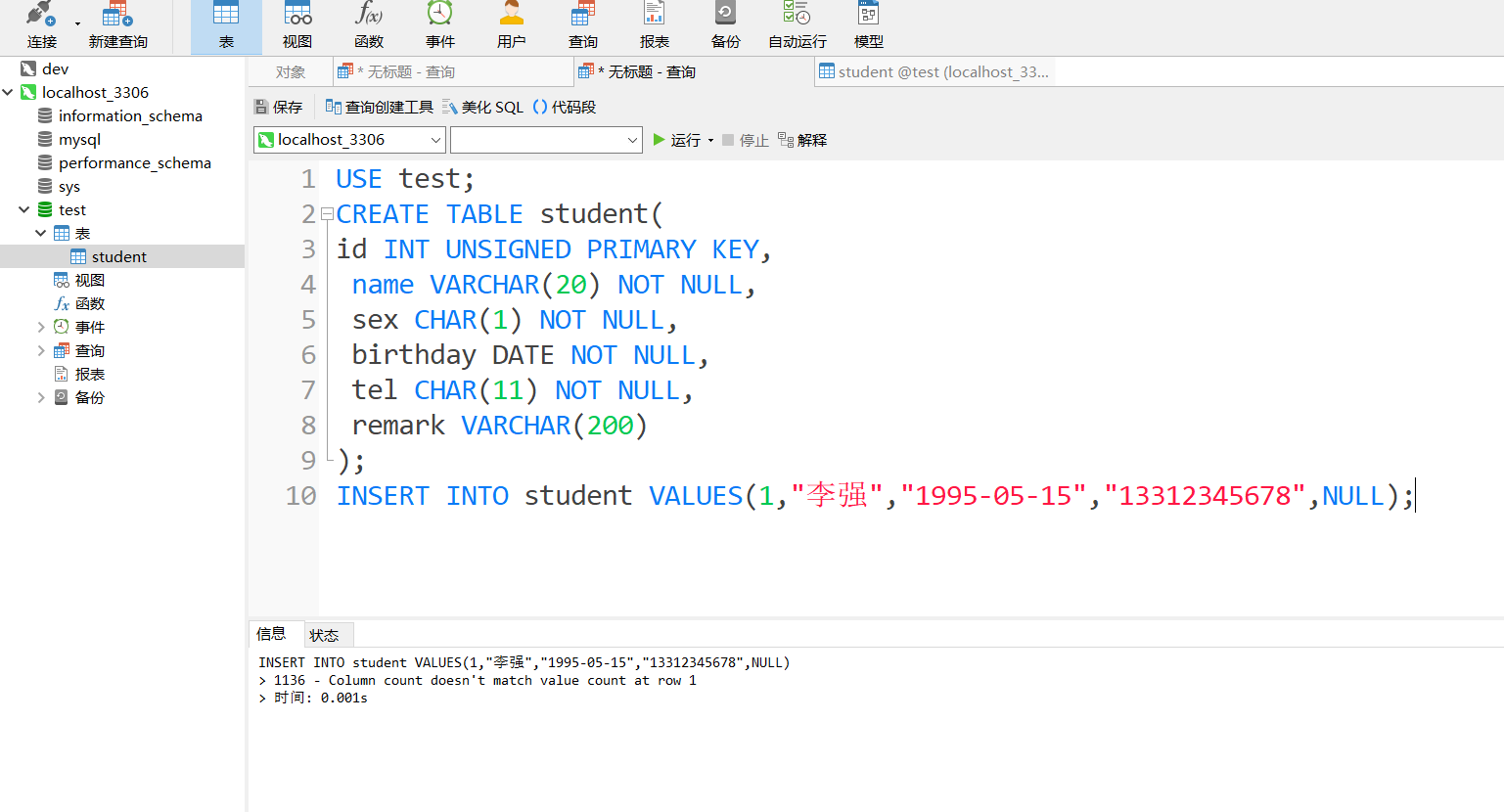1504x812 pixels.
Task: Click the 新建查询 new query icon
Action: coord(117,25)
